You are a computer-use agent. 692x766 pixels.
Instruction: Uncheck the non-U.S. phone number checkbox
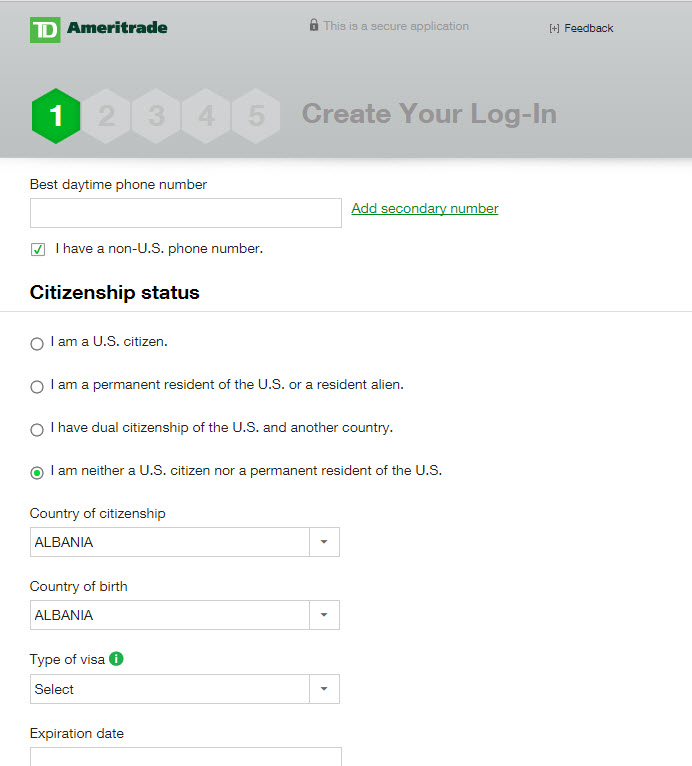point(38,249)
